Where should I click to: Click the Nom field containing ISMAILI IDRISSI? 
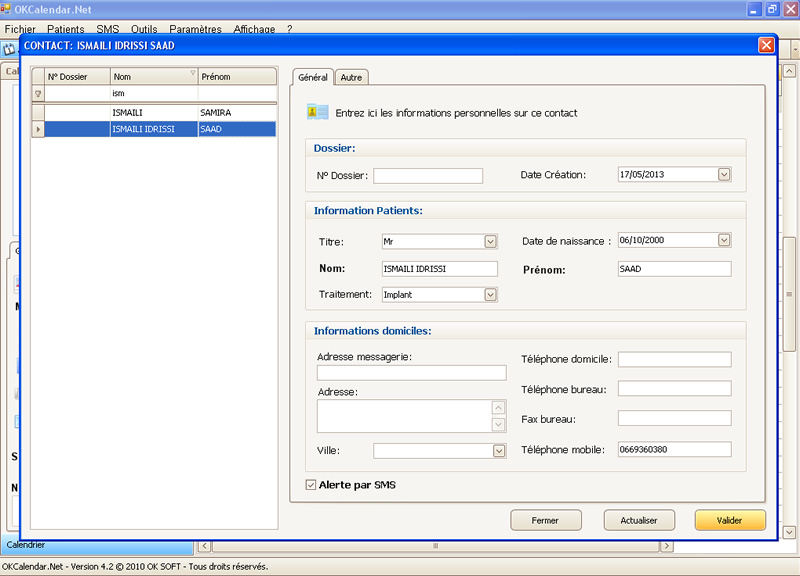point(439,269)
